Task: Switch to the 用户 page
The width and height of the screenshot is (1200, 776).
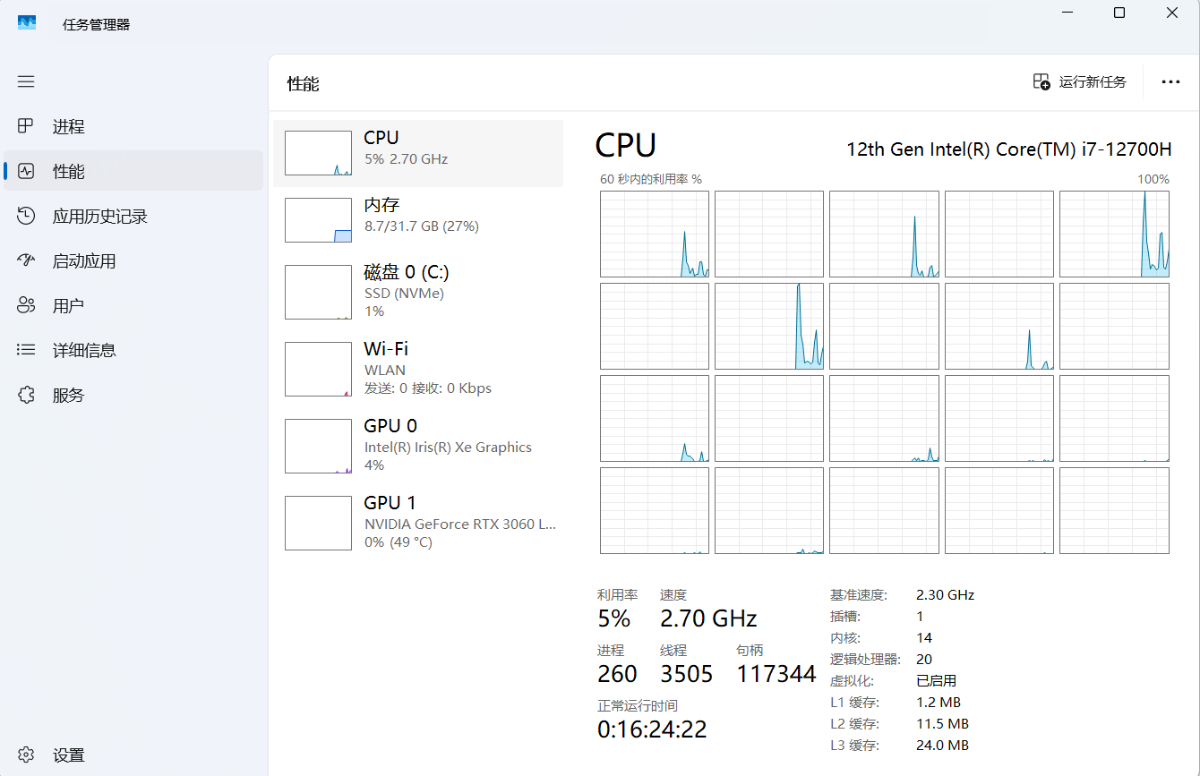Action: [134, 306]
